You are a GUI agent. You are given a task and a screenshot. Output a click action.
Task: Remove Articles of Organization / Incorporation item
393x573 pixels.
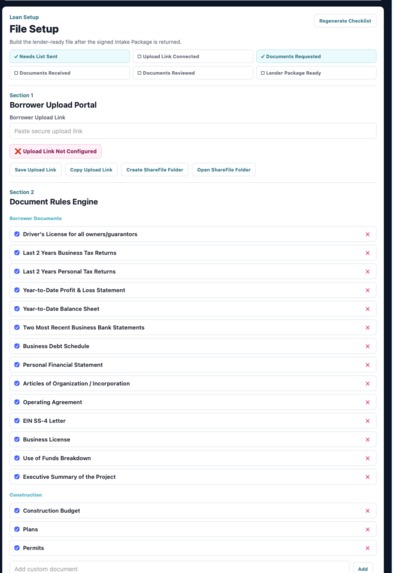(367, 383)
